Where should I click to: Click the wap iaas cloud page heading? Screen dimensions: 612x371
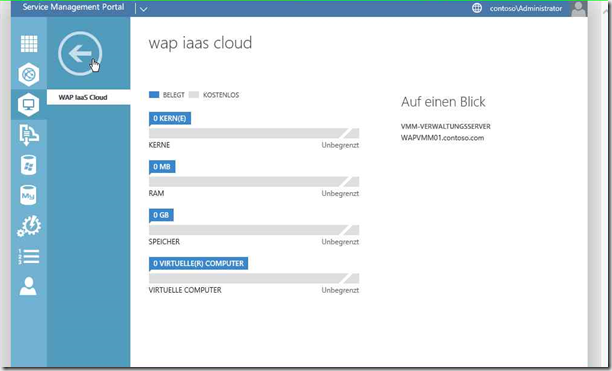(x=200, y=43)
